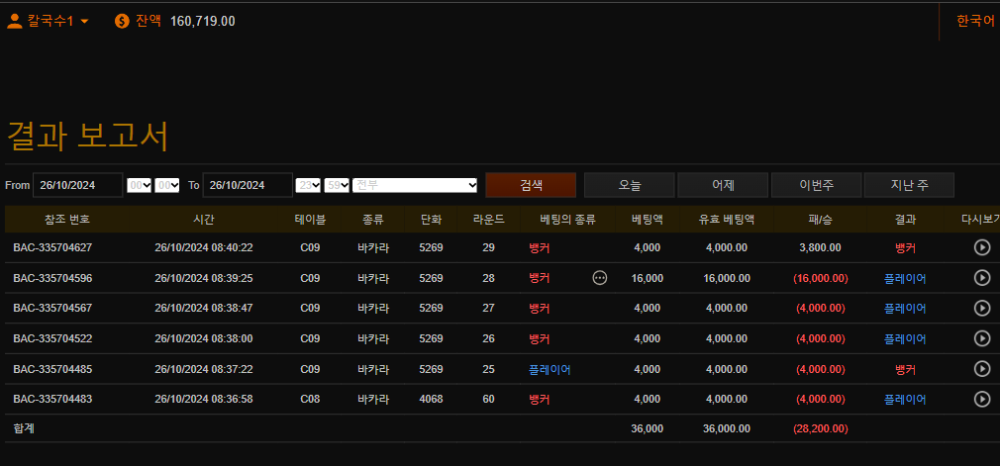
Task: Select the 어제 yesterday quick filter
Action: (x=723, y=185)
